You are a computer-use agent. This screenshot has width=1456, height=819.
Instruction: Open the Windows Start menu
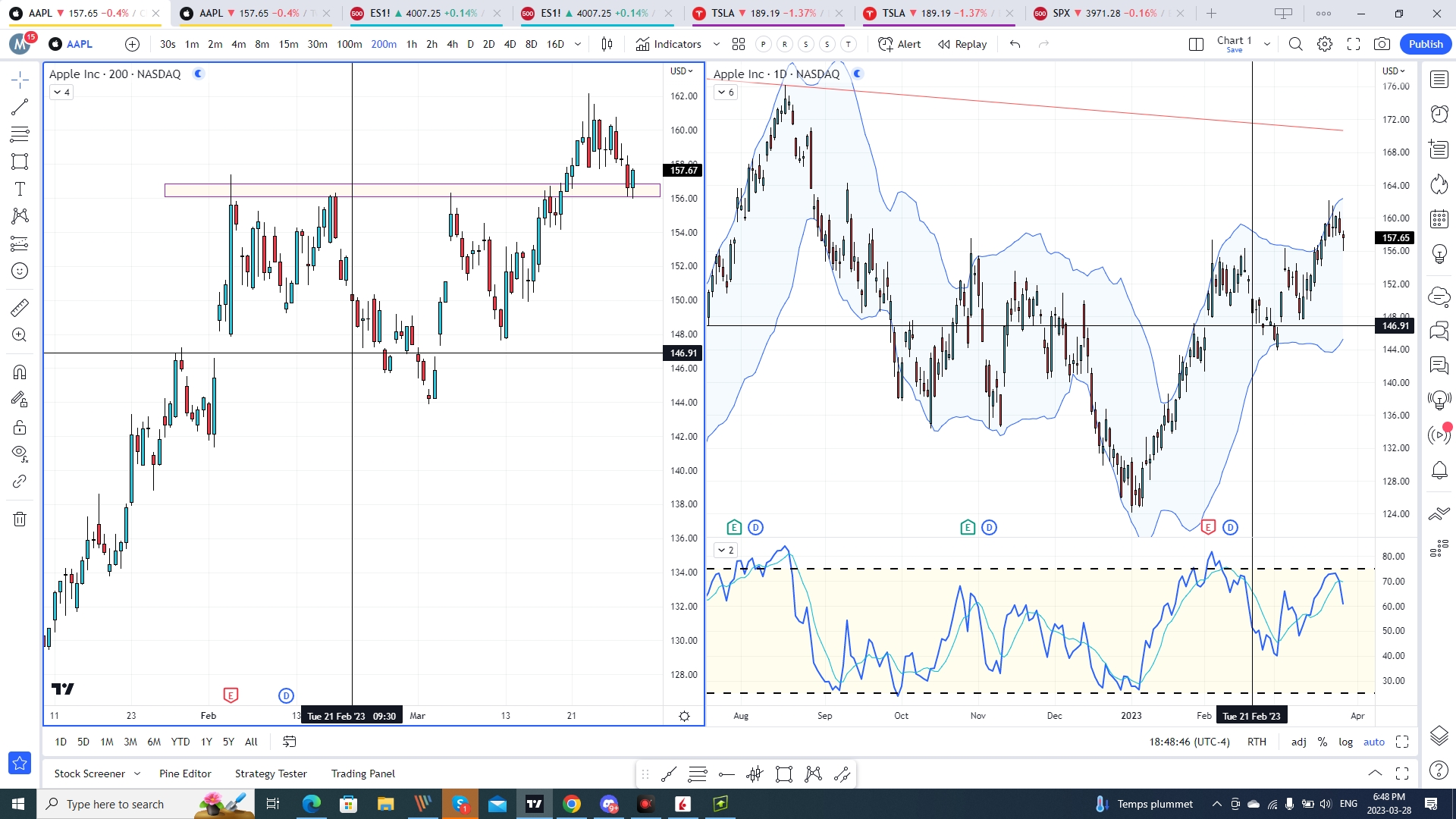click(18, 804)
